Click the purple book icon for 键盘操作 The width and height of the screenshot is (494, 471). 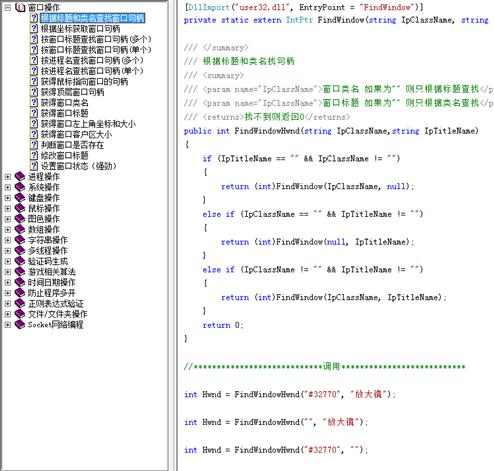[x=20, y=198]
